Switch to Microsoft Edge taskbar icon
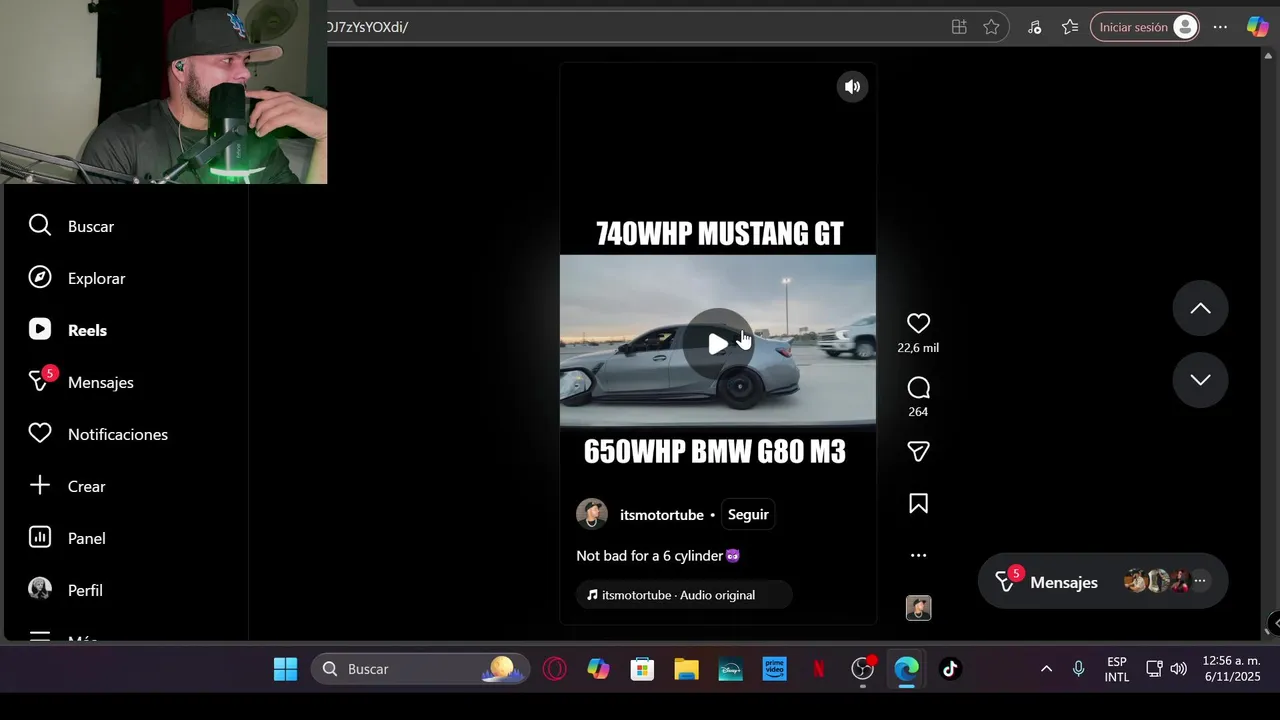Image resolution: width=1280 pixels, height=720 pixels. pos(906,669)
